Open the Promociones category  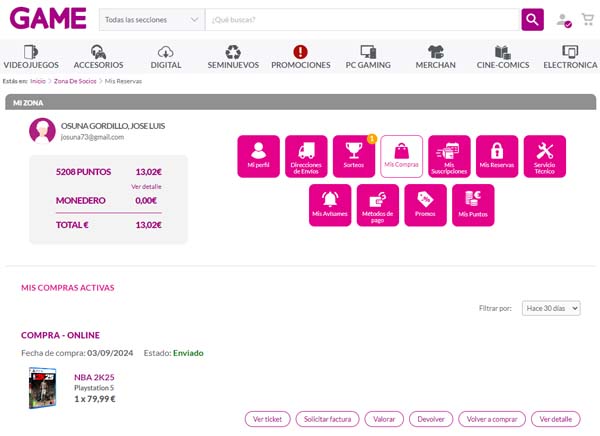tap(300, 57)
